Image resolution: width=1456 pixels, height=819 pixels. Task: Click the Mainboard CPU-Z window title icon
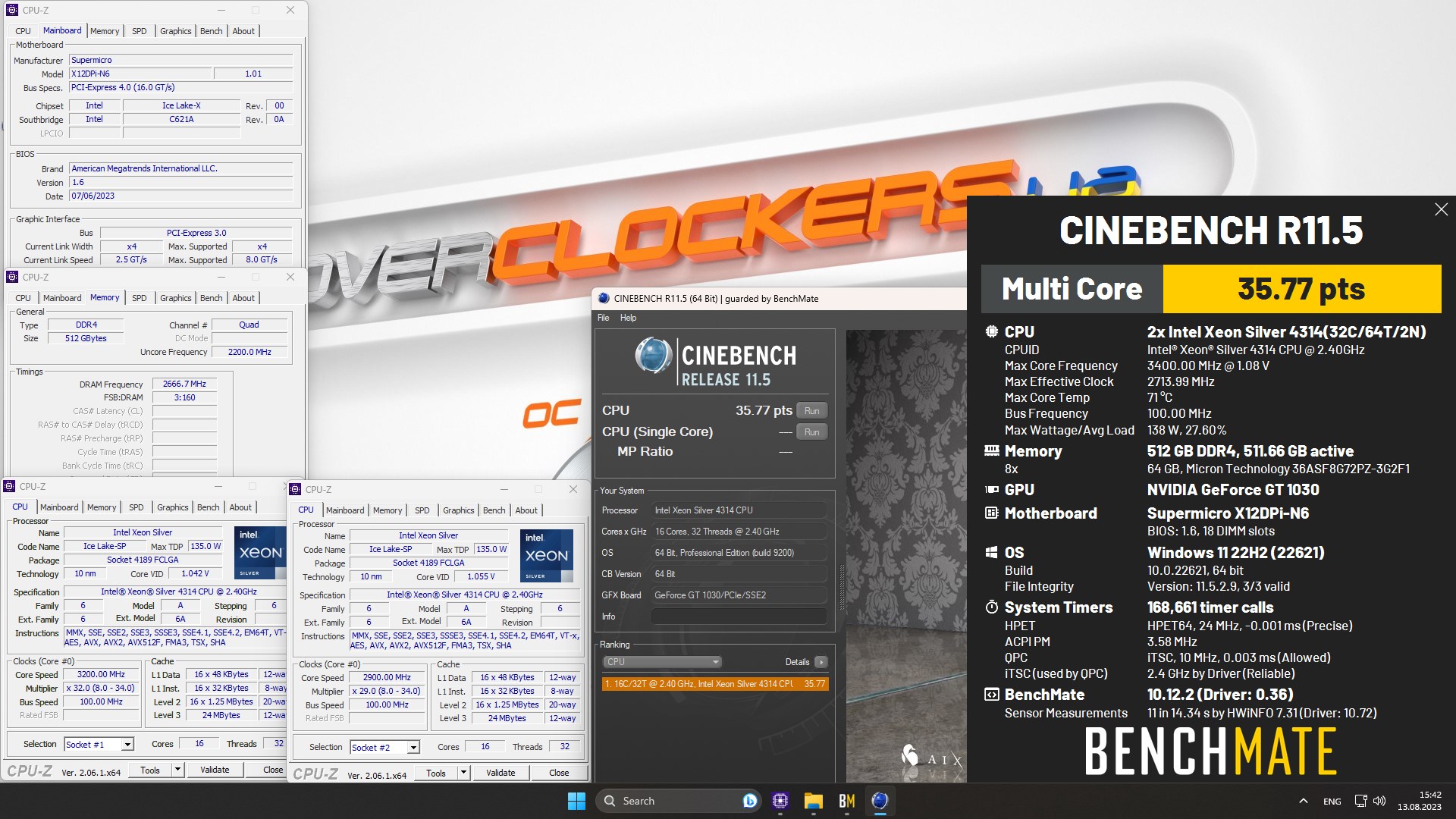coord(11,10)
